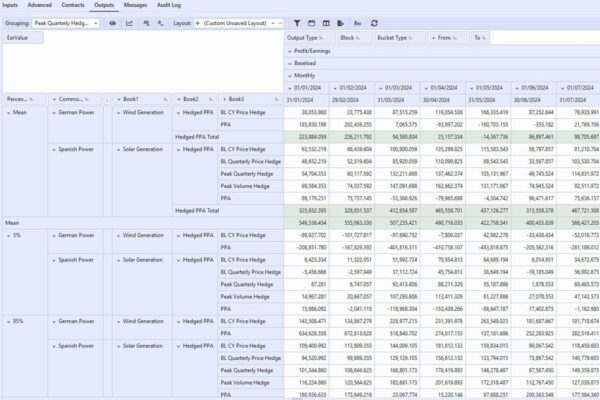Click the sort icon on Book2 header

(x=211, y=100)
